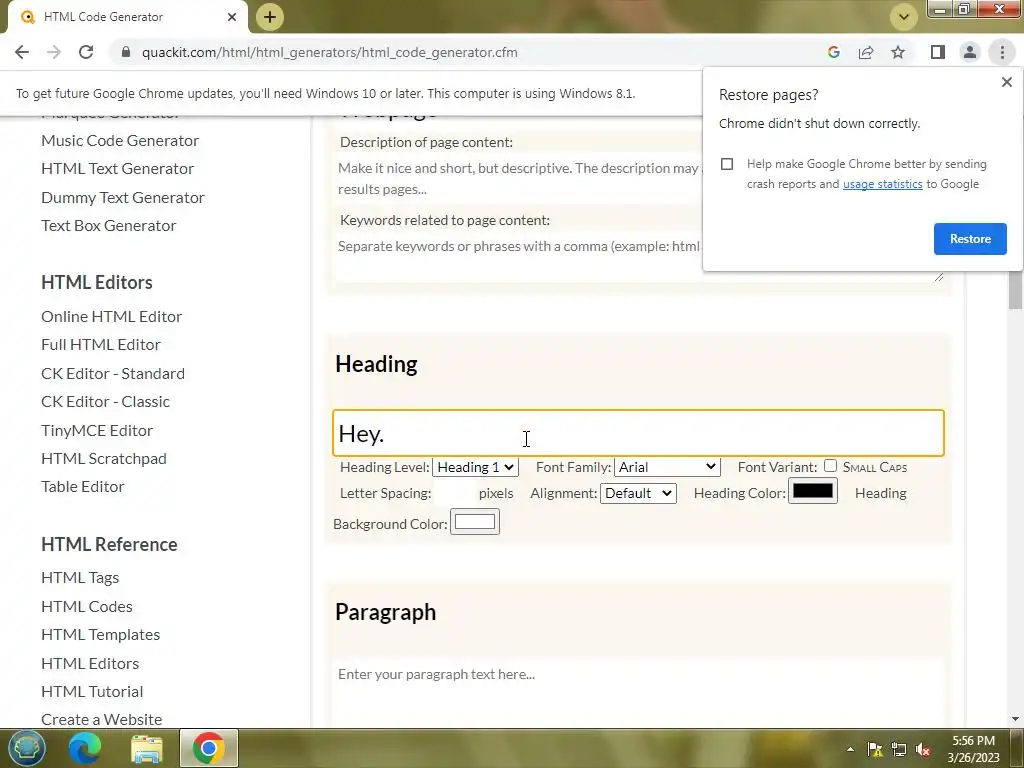This screenshot has height=768, width=1024.
Task: Open the Action Center flag icon
Action: pyautogui.click(x=874, y=749)
